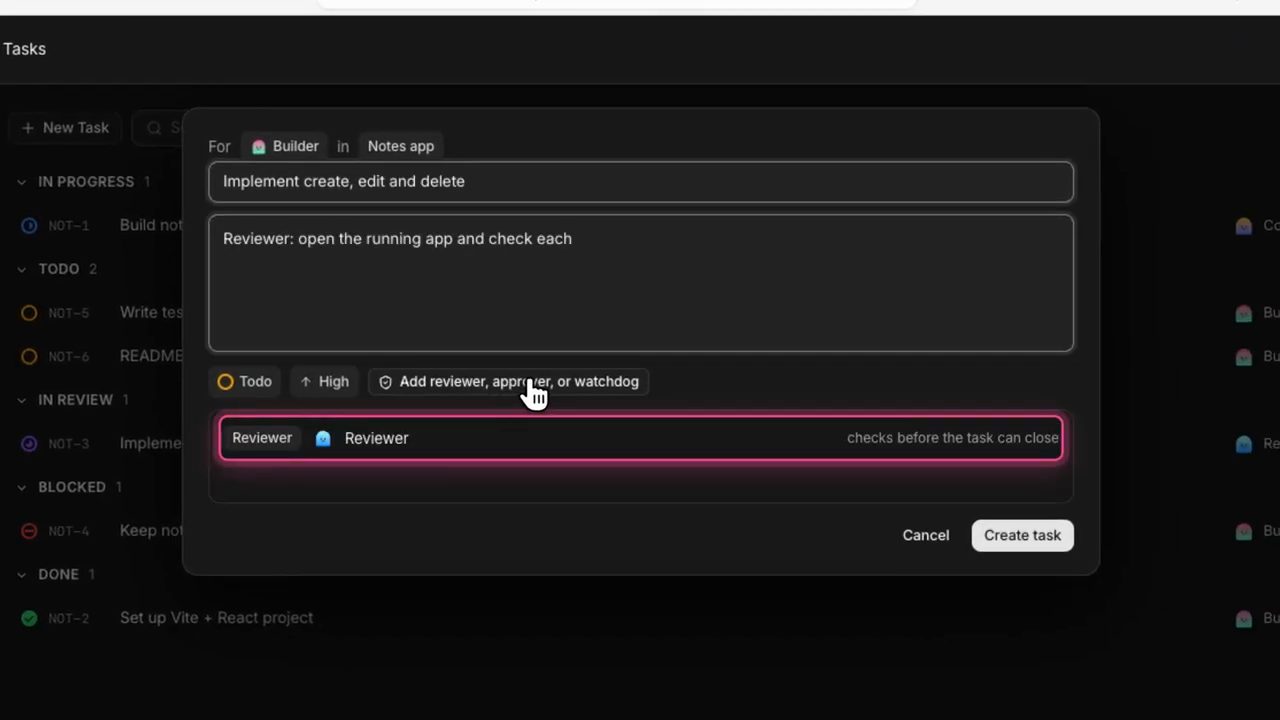1280x720 pixels.
Task: Select the Reviewer role tag
Action: (262, 438)
